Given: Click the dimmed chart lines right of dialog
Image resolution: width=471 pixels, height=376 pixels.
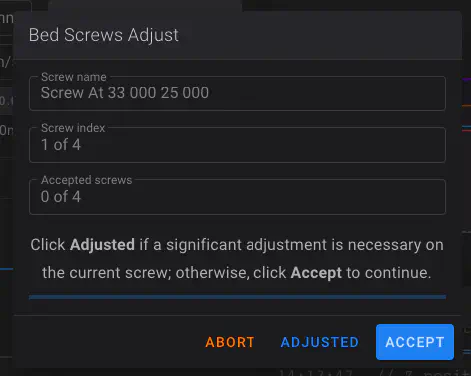Looking at the screenshot, I should tap(466, 105).
